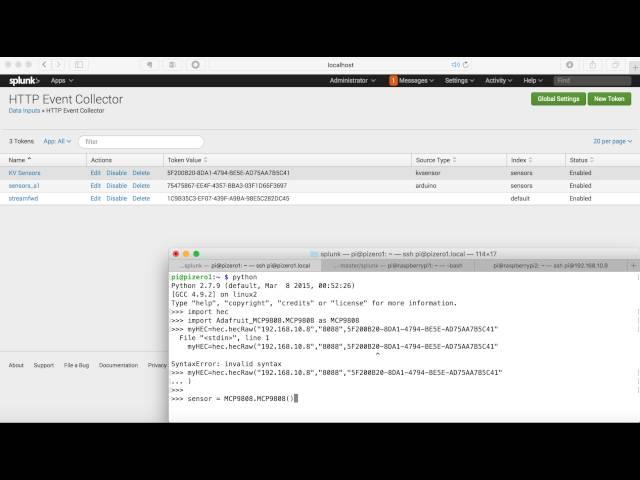Zoom the terminal with green button

click(x=196, y=254)
